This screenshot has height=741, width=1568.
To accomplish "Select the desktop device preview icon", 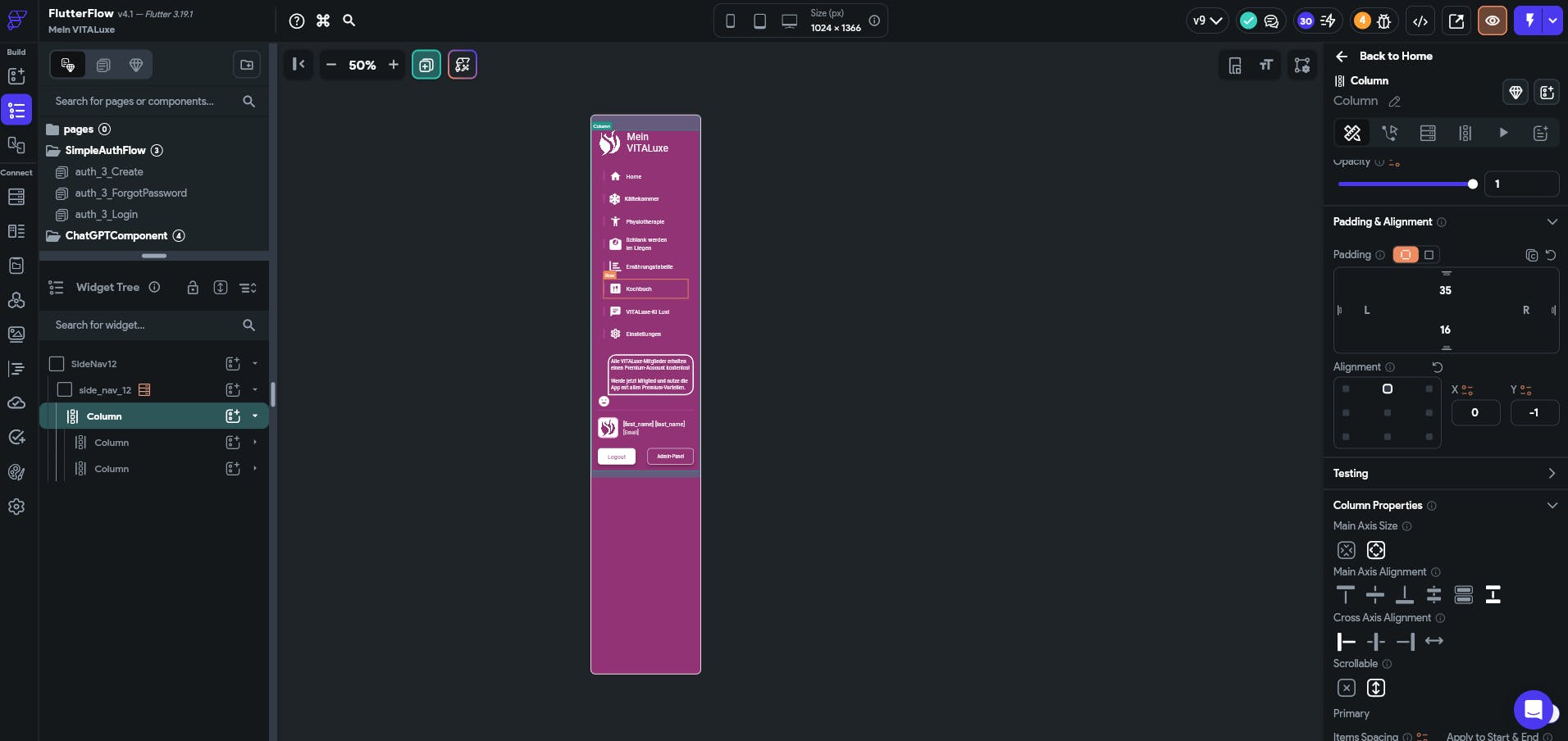I will pyautogui.click(x=789, y=21).
